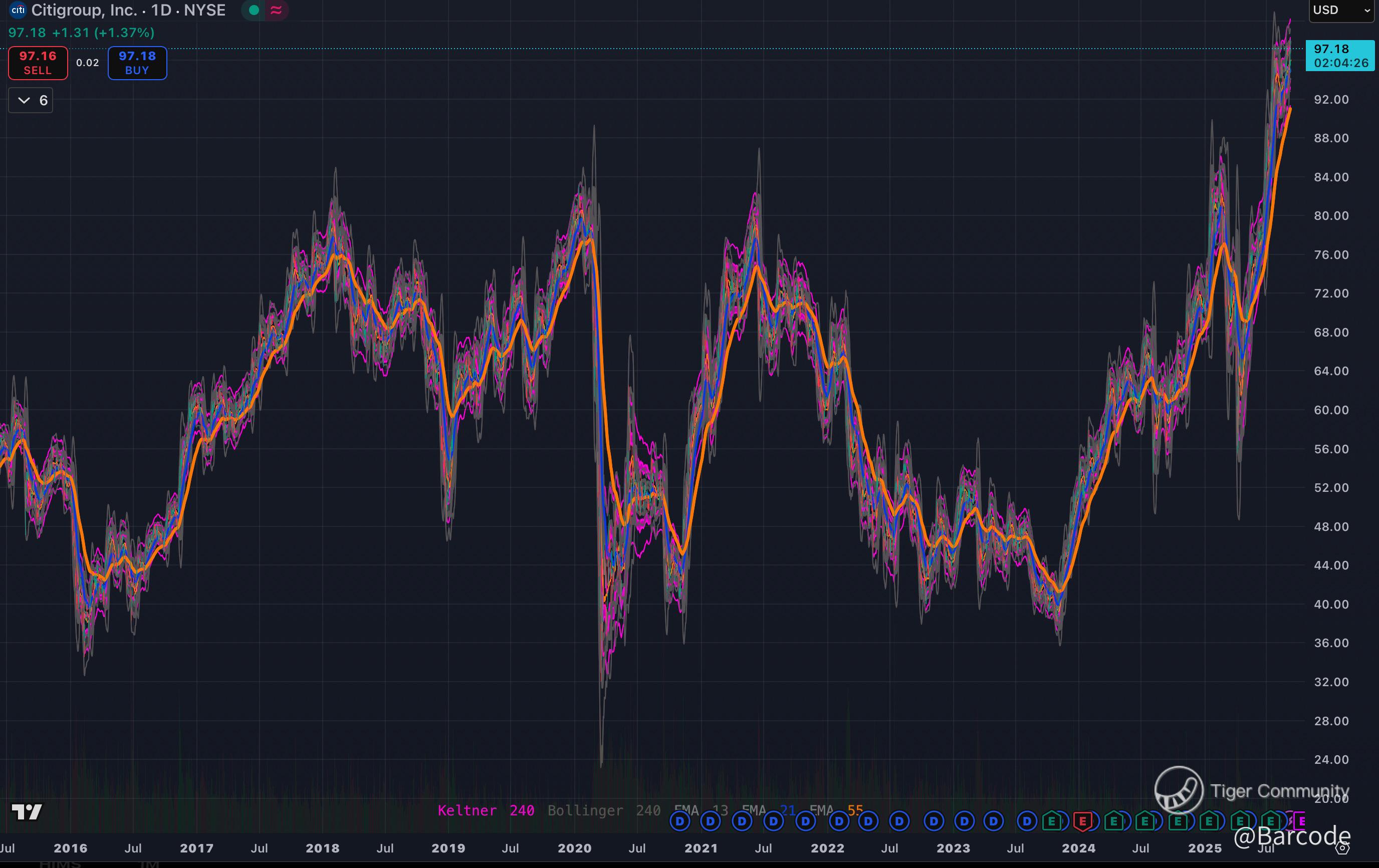Image resolution: width=1379 pixels, height=868 pixels.
Task: Click the magenta E upcoming earnings marker
Action: click(x=1300, y=821)
